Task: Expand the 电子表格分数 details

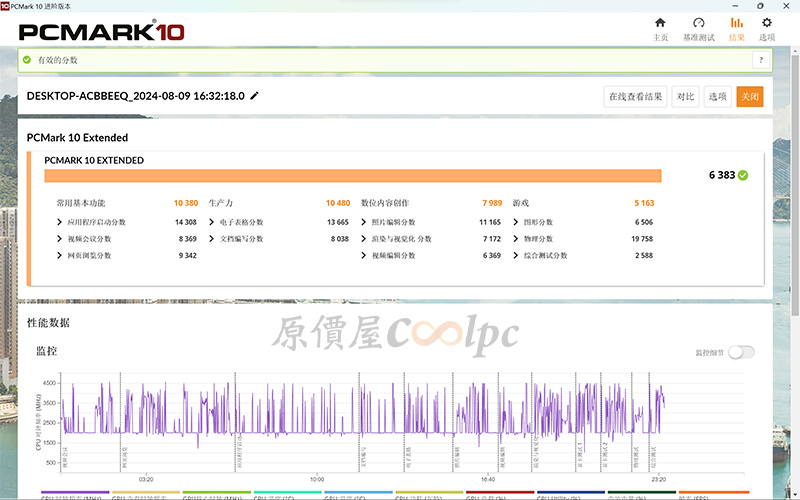Action: [x=211, y=222]
